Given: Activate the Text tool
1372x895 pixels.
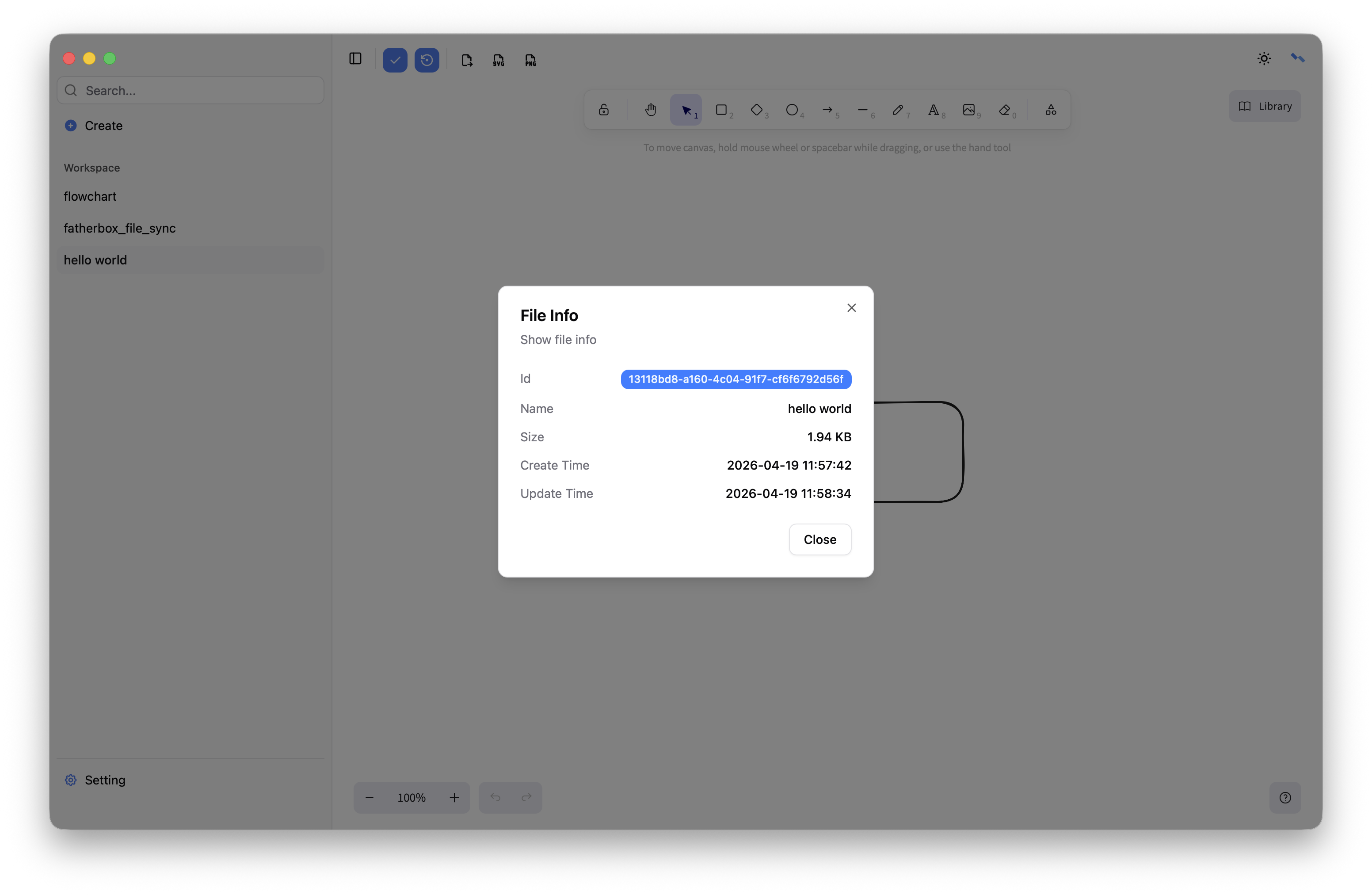Looking at the screenshot, I should click(x=934, y=110).
